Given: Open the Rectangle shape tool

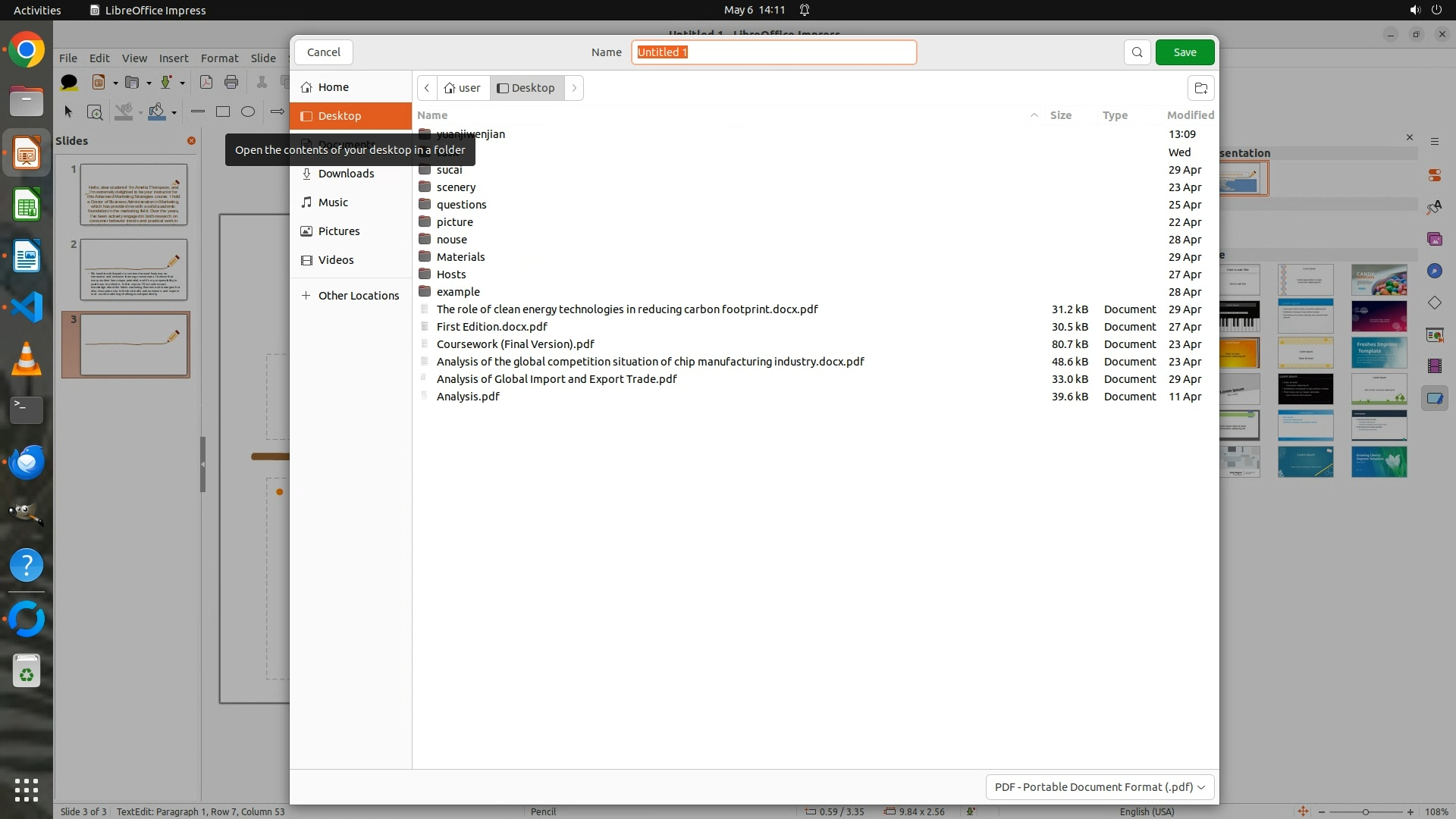Looking at the screenshot, I should [223, 111].
